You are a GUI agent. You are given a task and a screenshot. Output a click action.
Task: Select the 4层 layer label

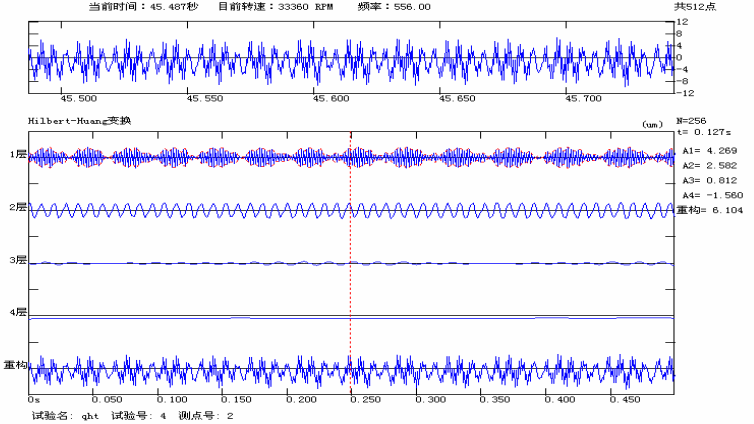pos(14,314)
